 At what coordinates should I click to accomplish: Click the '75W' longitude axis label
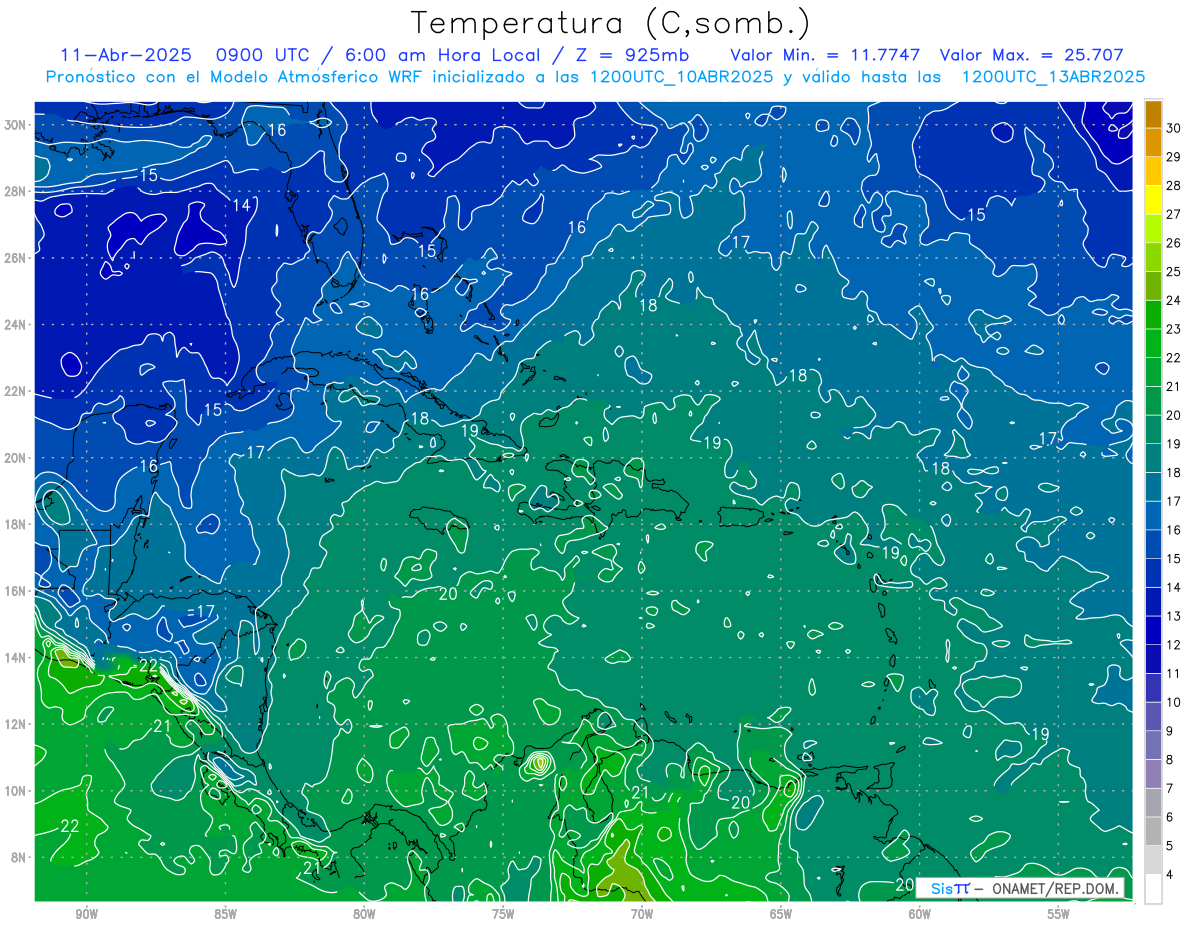(503, 915)
